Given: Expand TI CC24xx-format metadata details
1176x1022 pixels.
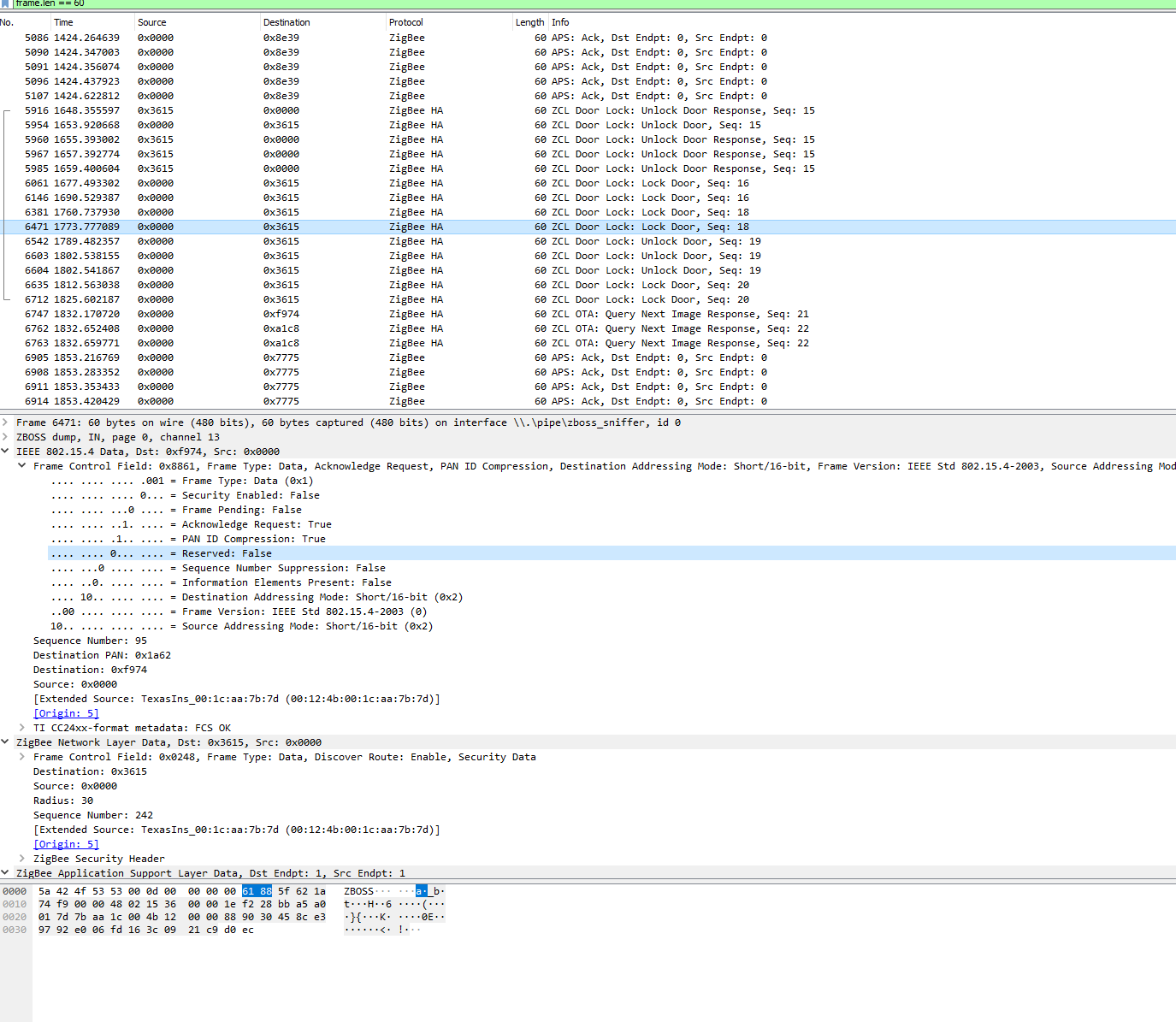Looking at the screenshot, I should [21, 727].
